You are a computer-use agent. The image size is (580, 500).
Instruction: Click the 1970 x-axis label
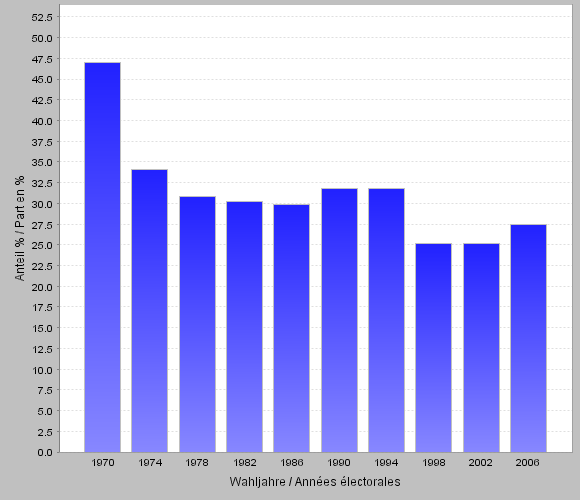[x=103, y=463]
